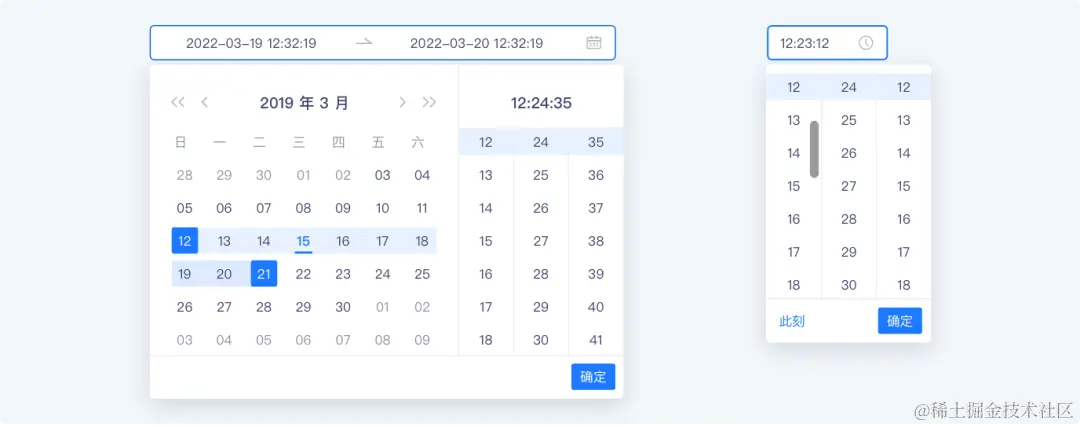Viewport: 1080px width, 427px height.
Task: Choose calendar date 23
Action: click(x=343, y=274)
